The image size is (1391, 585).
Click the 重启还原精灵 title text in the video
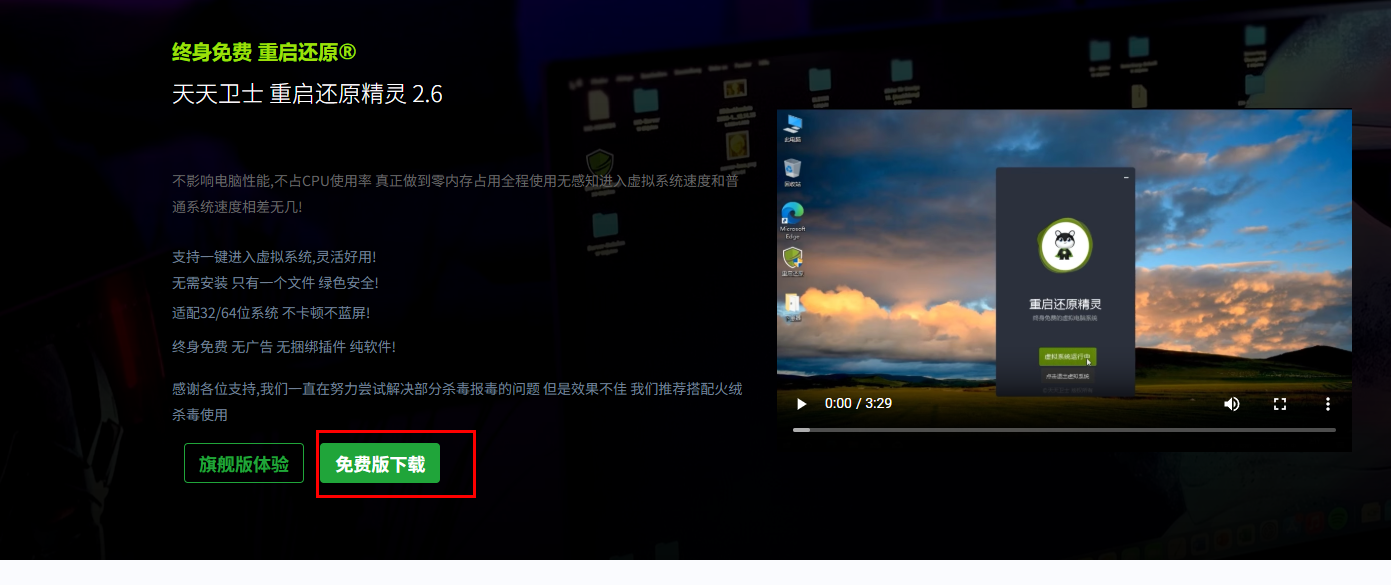click(1065, 304)
